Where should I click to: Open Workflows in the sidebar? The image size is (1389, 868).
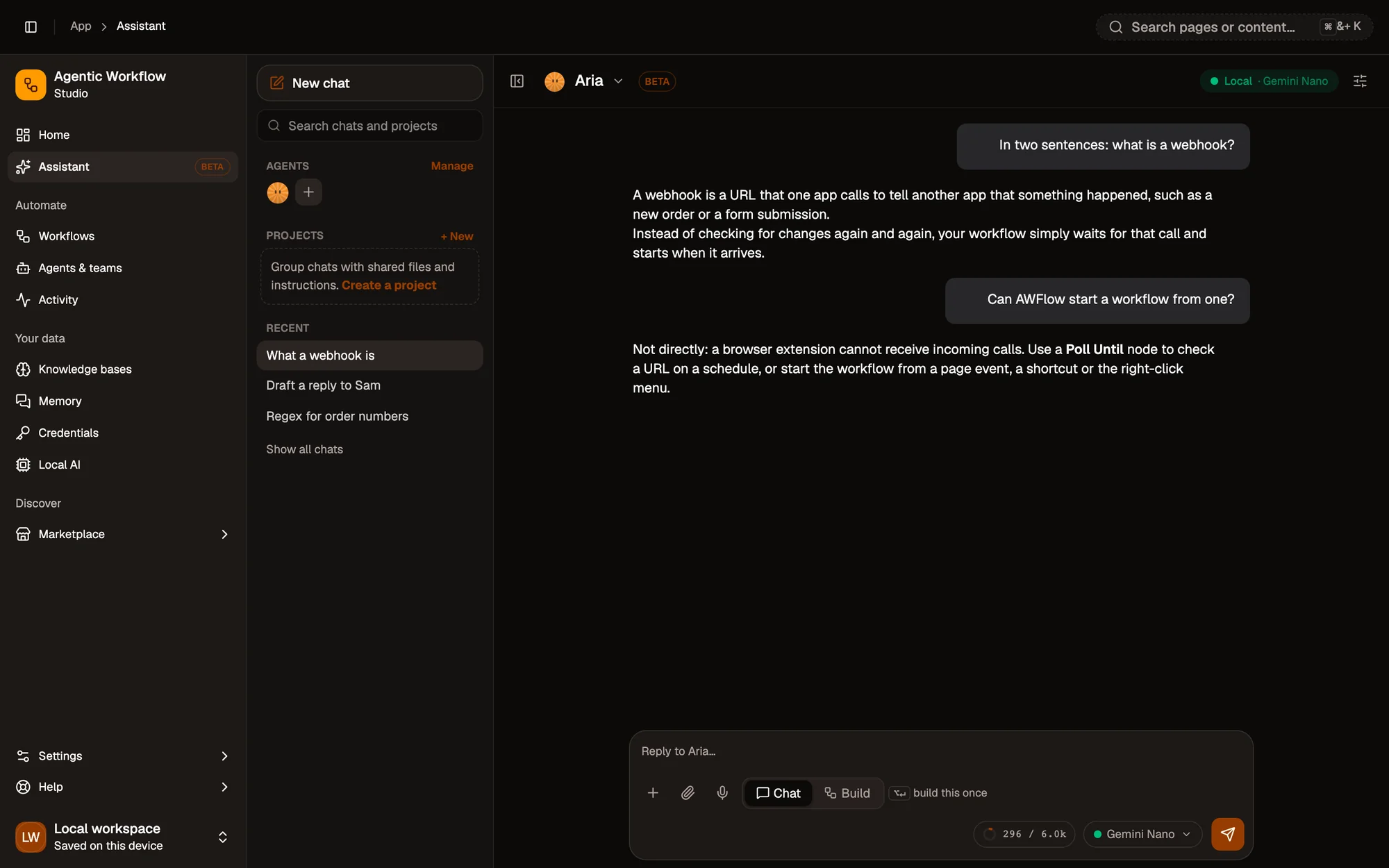[x=122, y=236]
